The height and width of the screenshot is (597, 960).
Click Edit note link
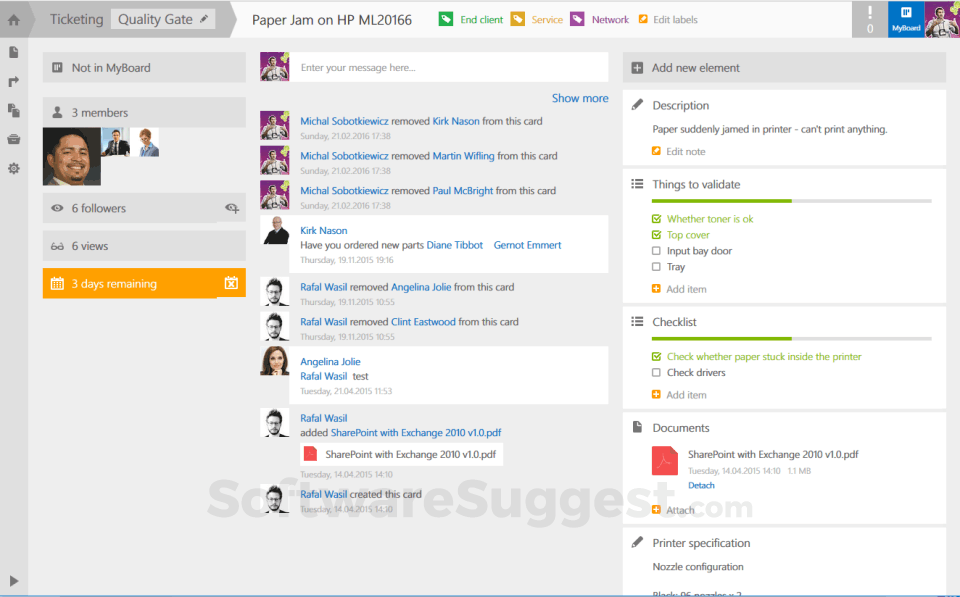[x=686, y=152]
